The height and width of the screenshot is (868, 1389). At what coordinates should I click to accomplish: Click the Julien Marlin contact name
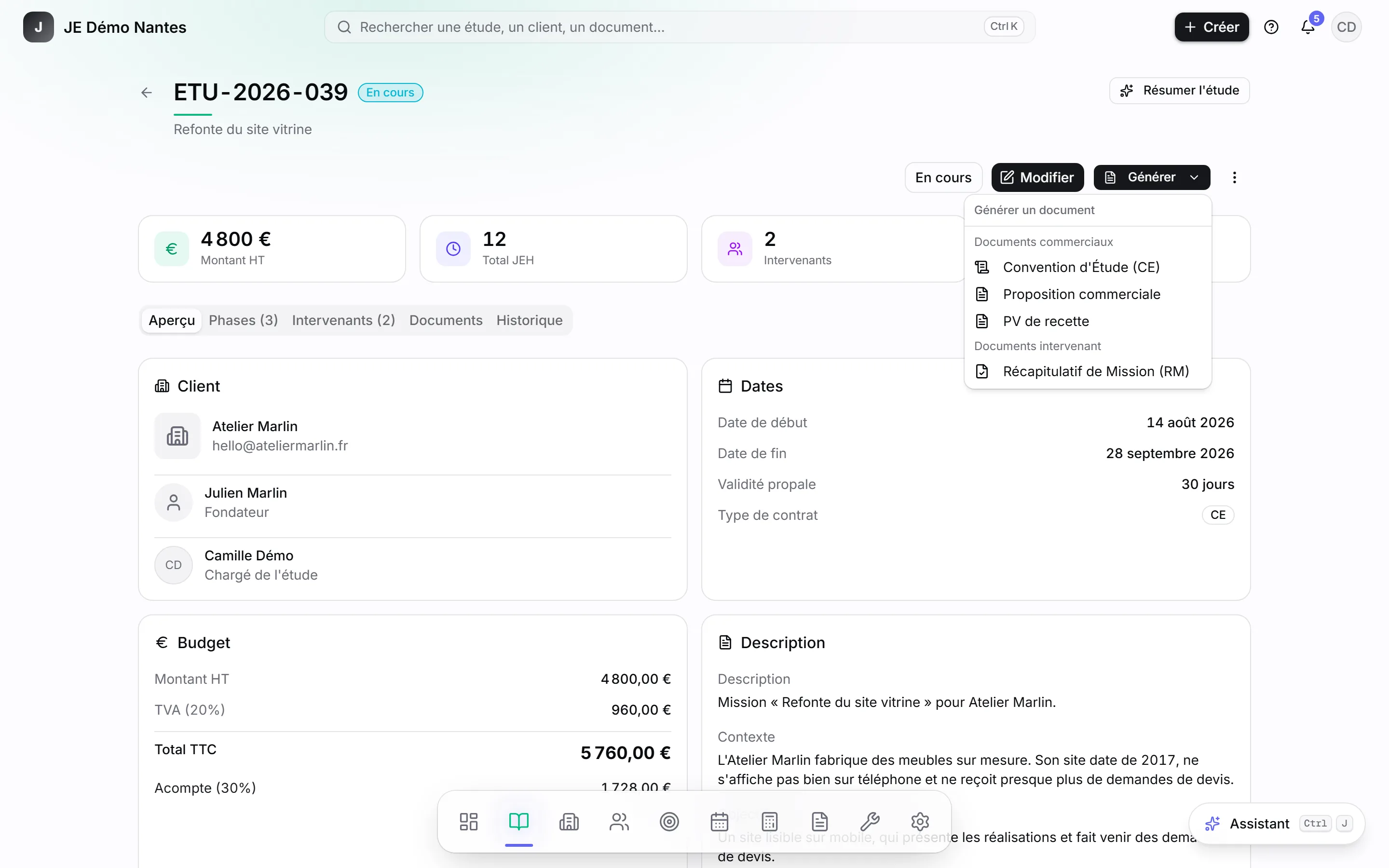pos(245,492)
